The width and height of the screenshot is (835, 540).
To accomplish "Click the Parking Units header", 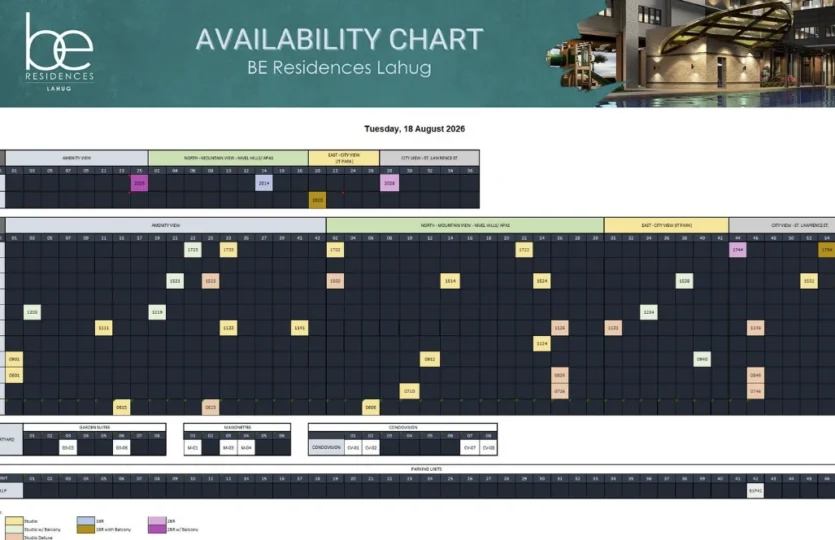I will (x=426, y=469).
